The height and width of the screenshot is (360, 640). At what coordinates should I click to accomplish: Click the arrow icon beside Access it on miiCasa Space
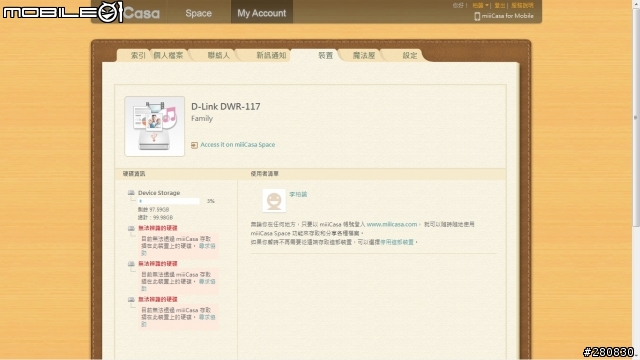[x=194, y=145]
